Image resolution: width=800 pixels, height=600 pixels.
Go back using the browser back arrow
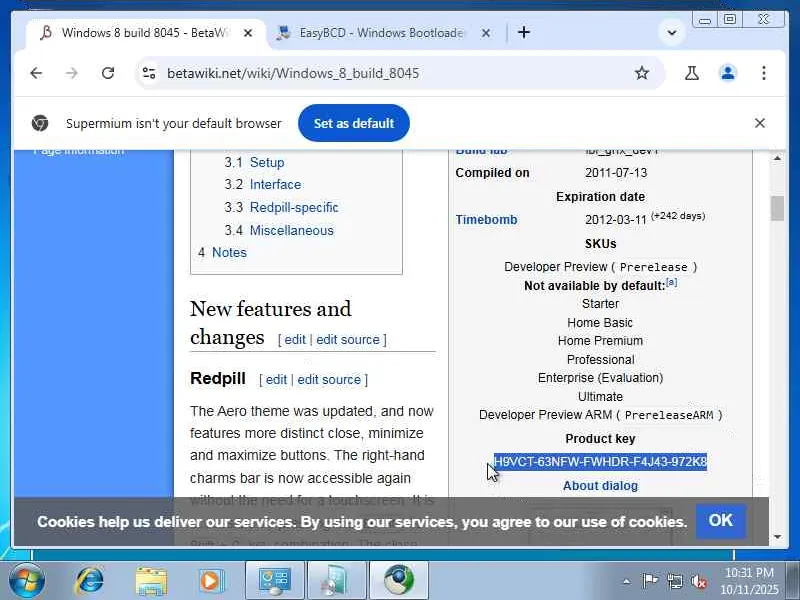coord(36,73)
